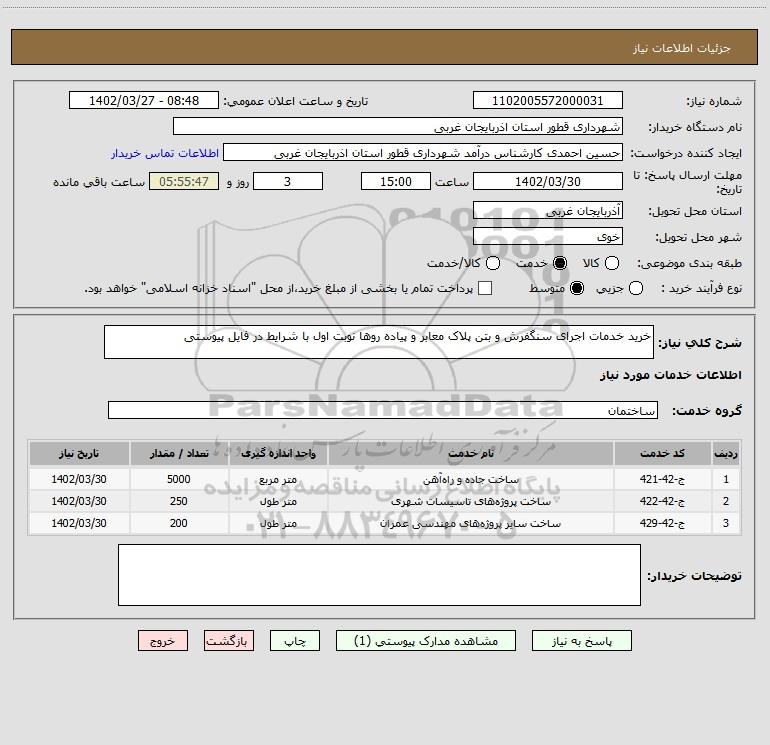
Task: Tick the اسناد خزانه اسلامی payment checkbox
Action: [x=485, y=288]
